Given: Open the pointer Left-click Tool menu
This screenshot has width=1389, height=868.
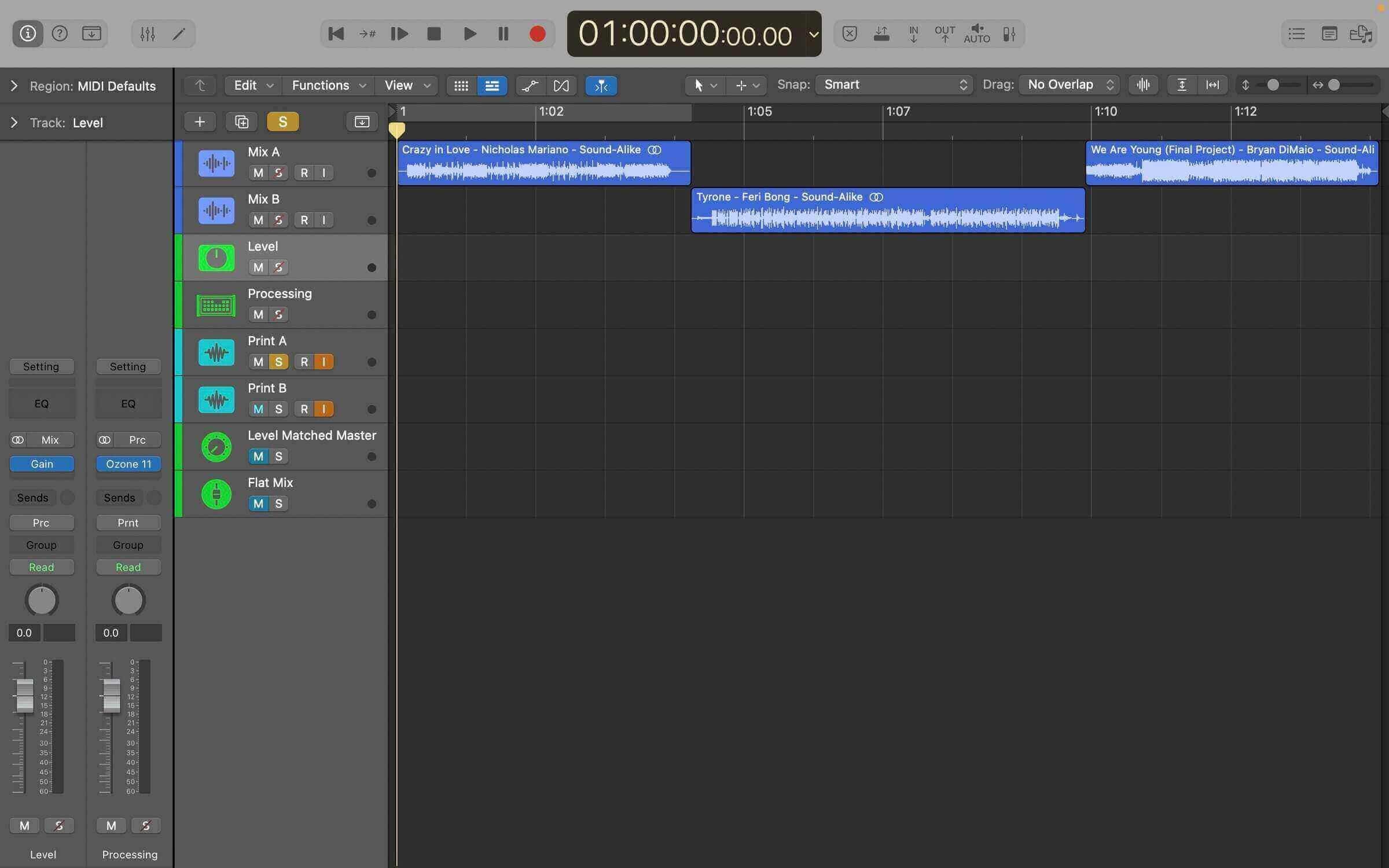Looking at the screenshot, I should tap(704, 86).
